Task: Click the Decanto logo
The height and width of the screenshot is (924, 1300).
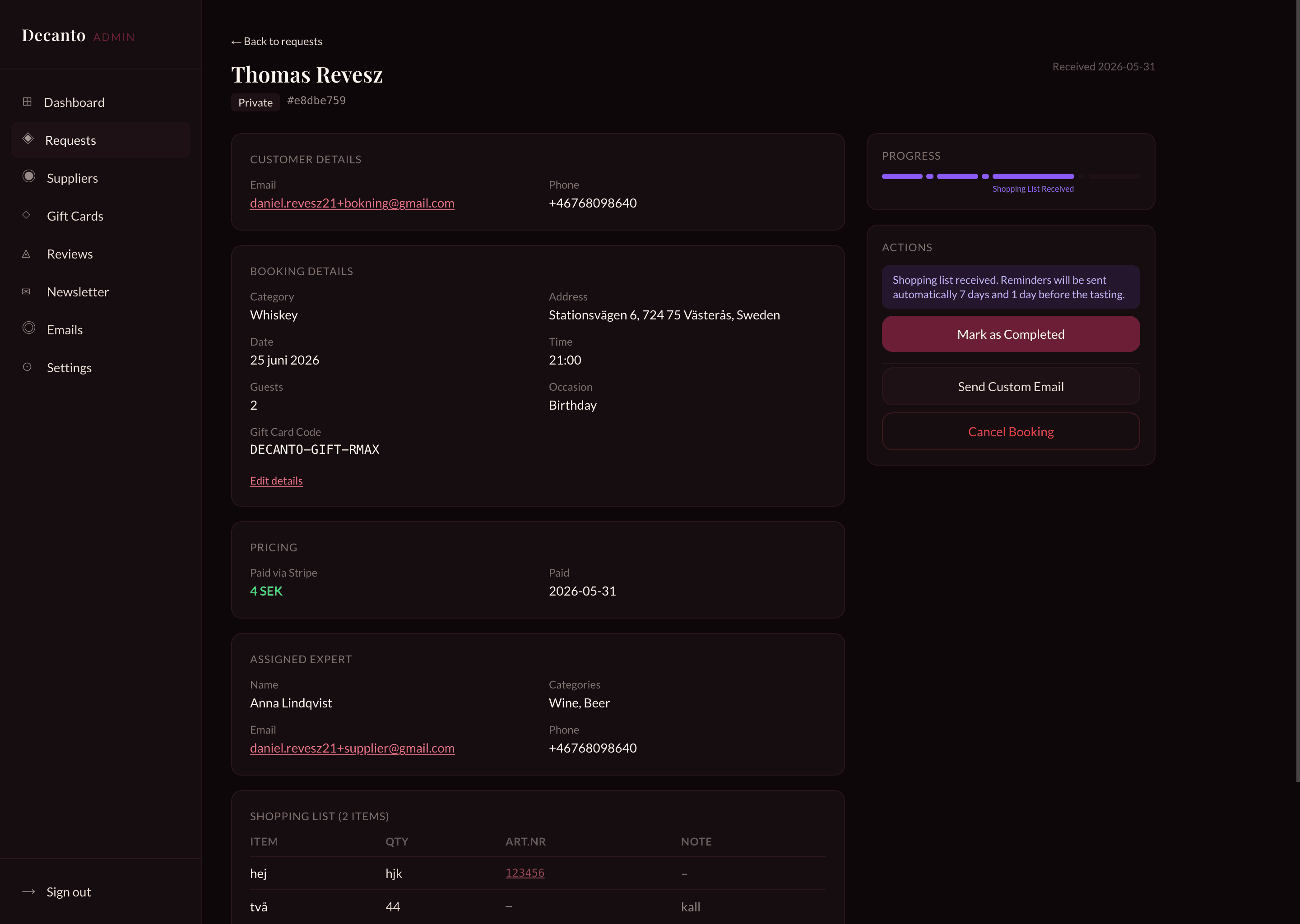Action: [x=54, y=35]
